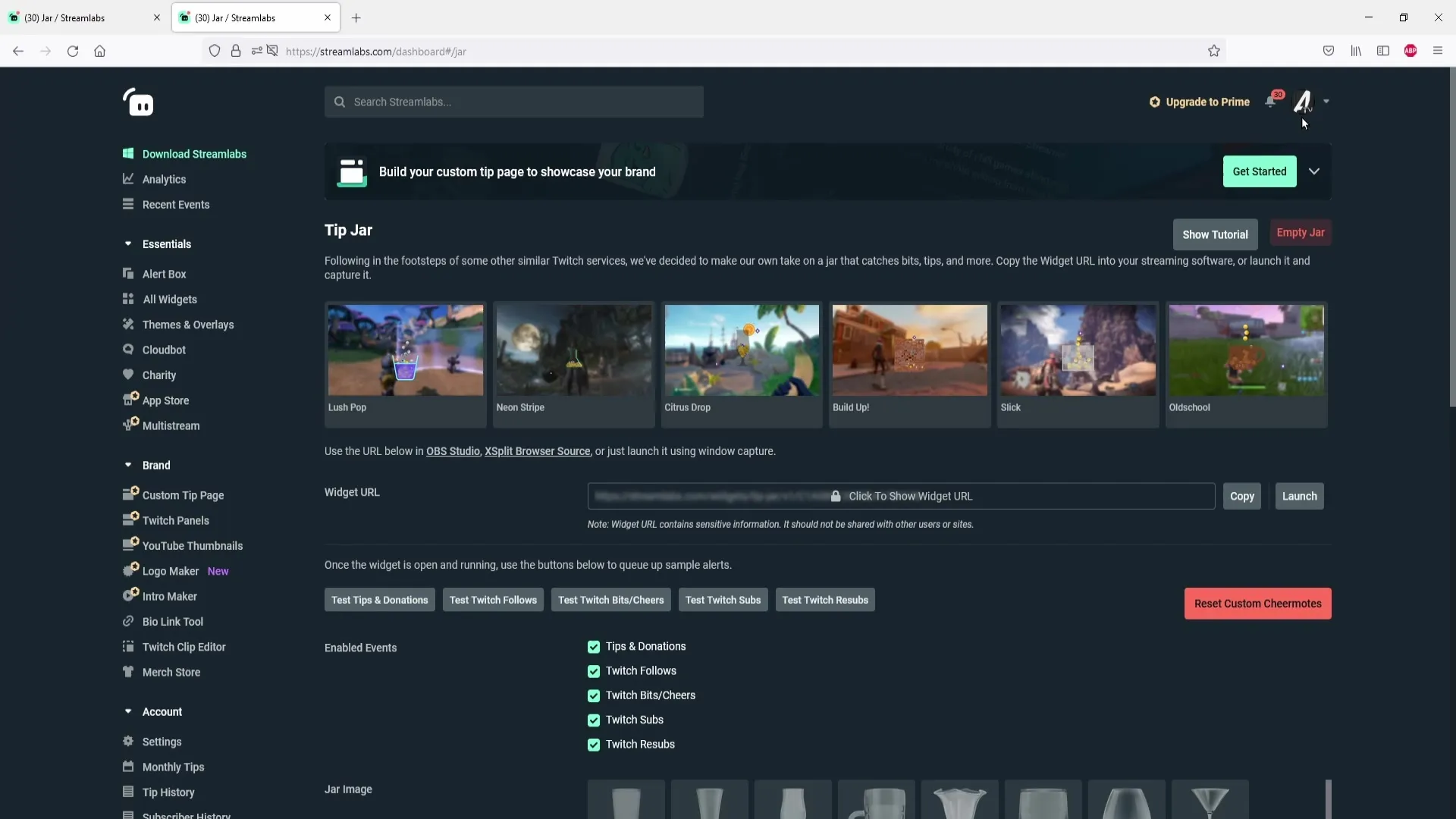The height and width of the screenshot is (819, 1456).
Task: Click Test Twitch Subs button
Action: (723, 600)
